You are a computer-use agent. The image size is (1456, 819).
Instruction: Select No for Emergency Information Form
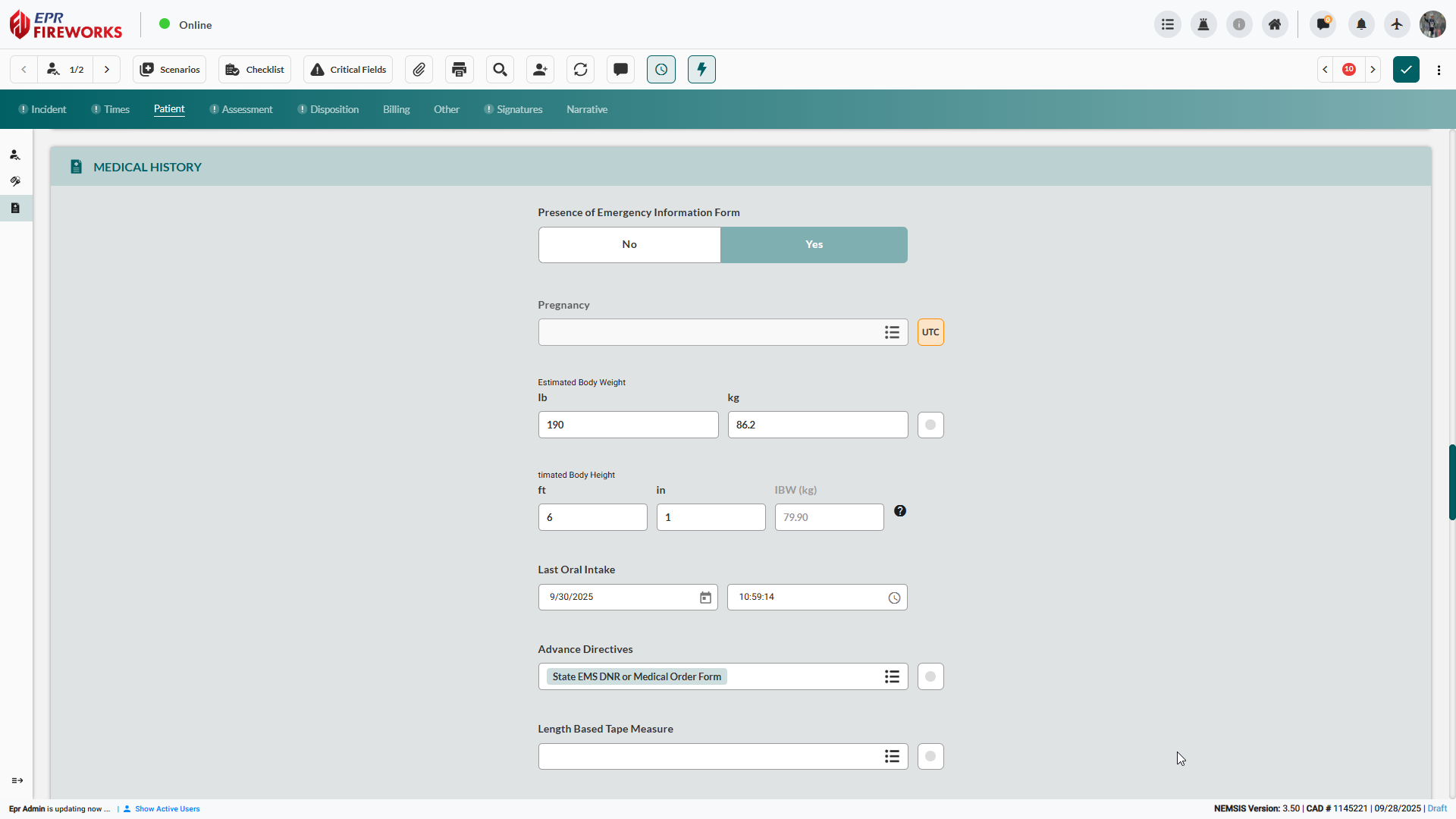(x=629, y=245)
